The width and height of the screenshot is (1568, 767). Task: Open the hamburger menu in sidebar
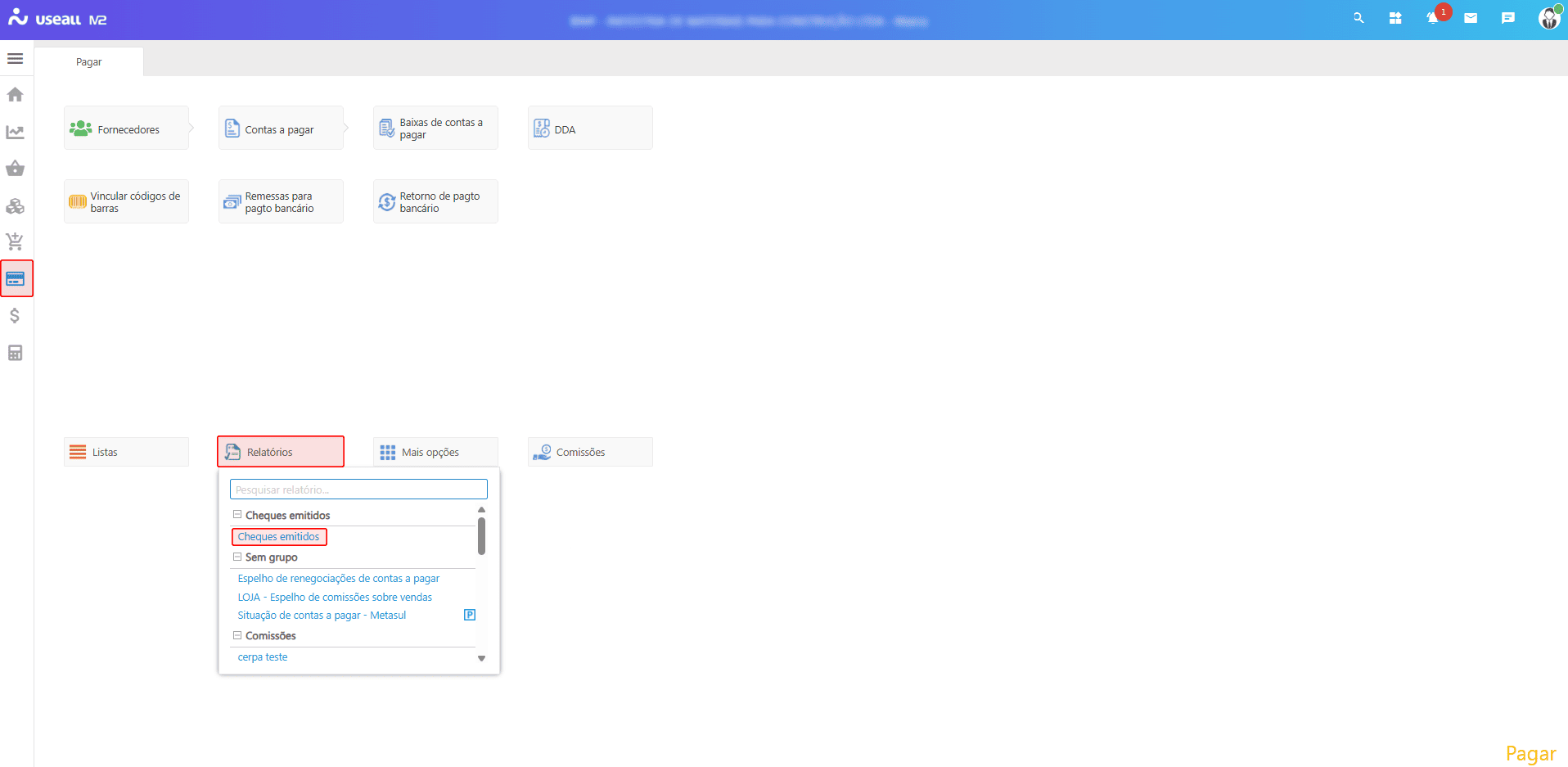click(15, 59)
